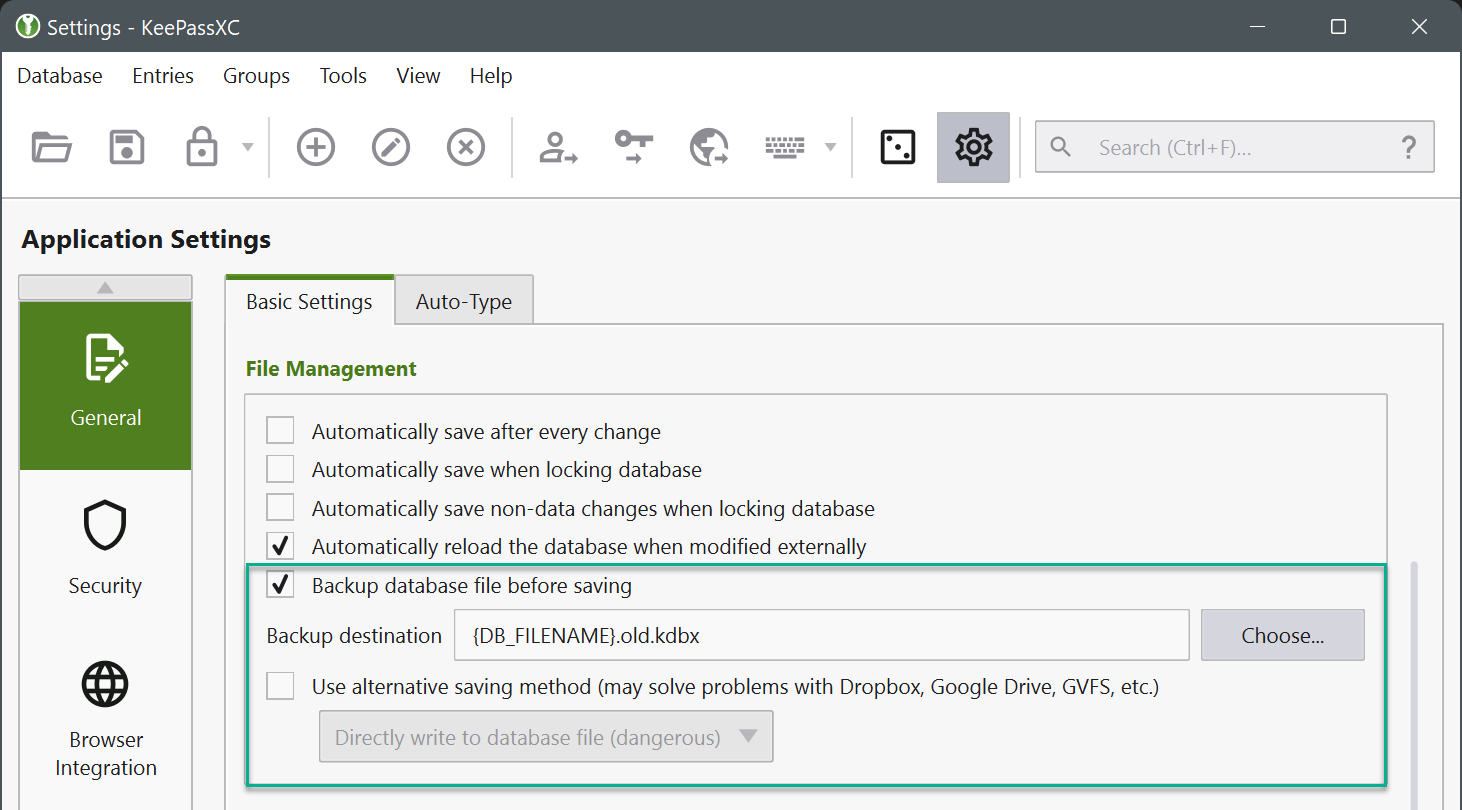Expand the Lock Database dropdown arrow
This screenshot has width=1462, height=810.
click(247, 148)
